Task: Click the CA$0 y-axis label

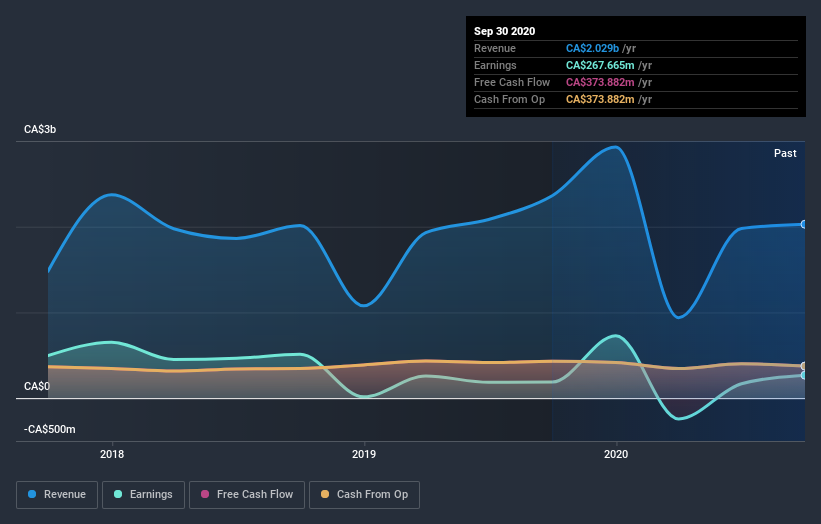Action: 37,386
